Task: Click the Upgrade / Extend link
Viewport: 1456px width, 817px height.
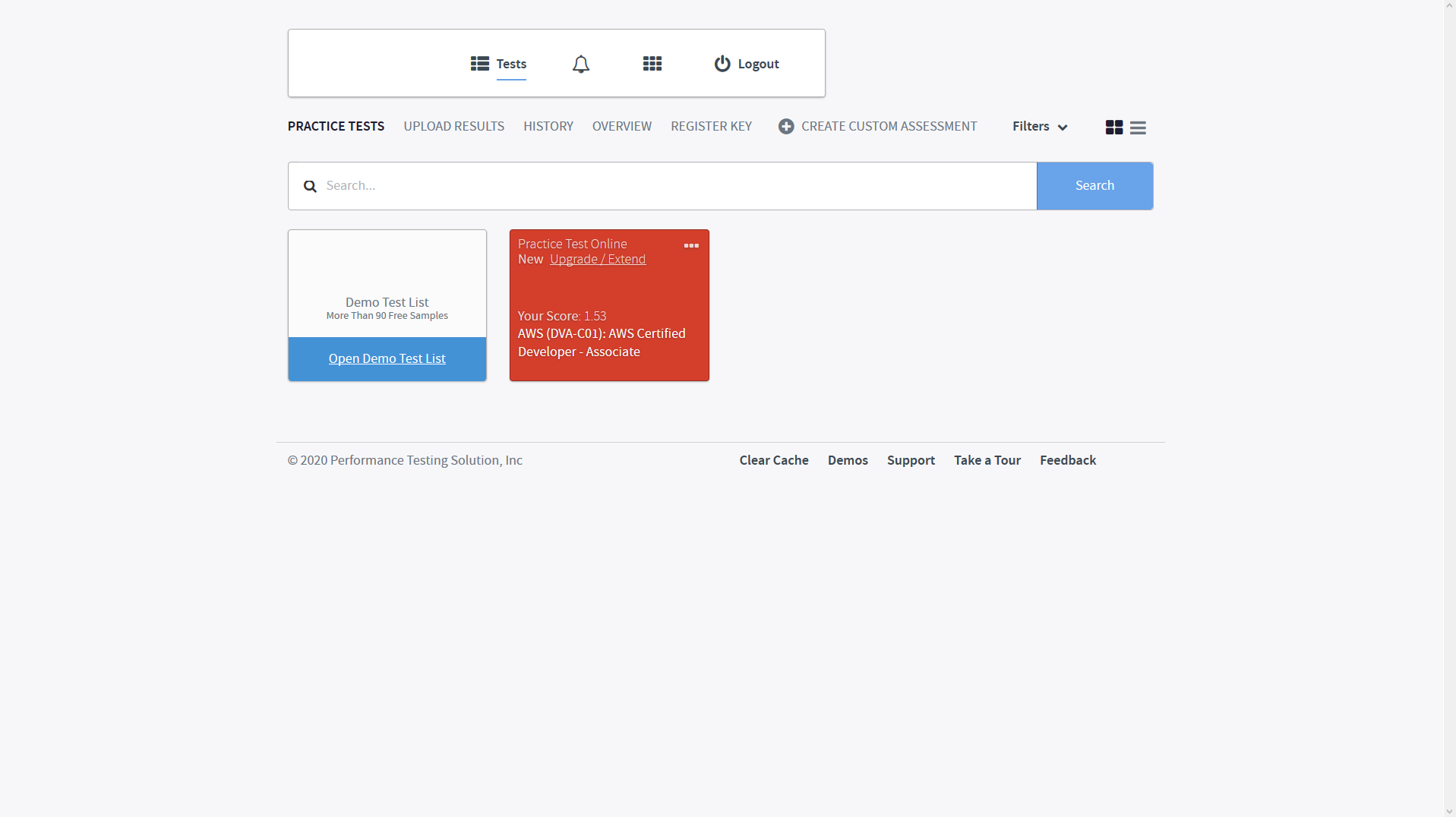Action: (598, 259)
